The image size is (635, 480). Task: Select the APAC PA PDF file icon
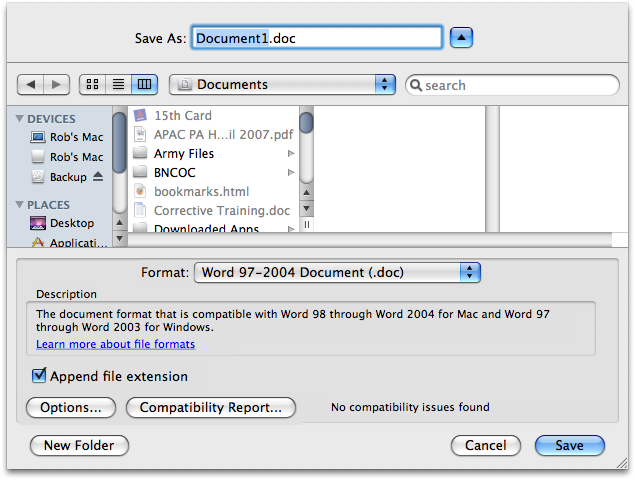pos(140,134)
